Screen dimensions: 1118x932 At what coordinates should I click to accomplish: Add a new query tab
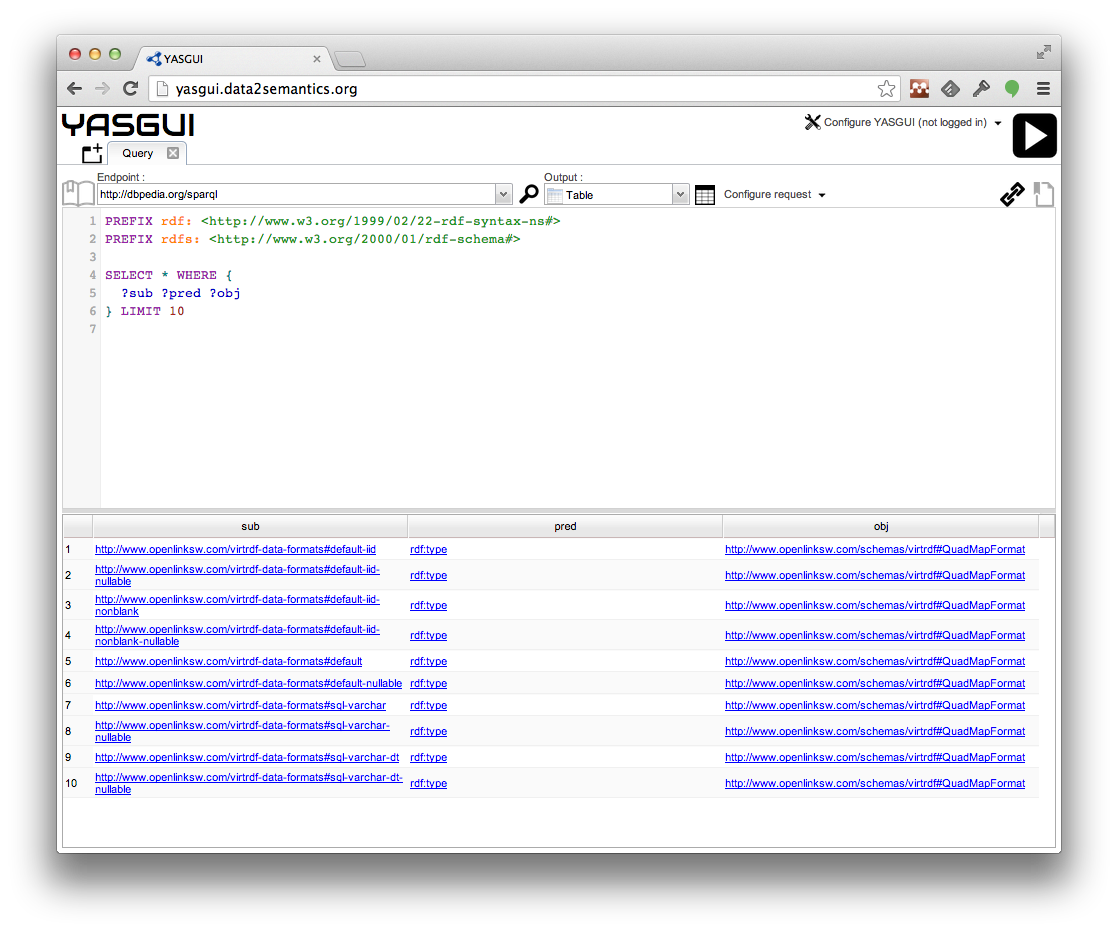[92, 154]
